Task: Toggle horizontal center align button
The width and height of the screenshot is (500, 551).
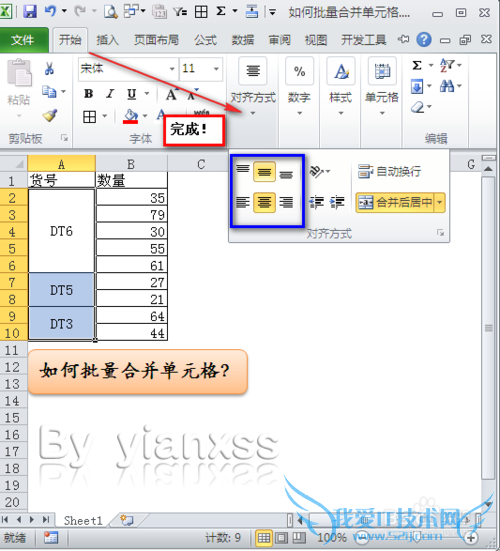Action: point(264,202)
